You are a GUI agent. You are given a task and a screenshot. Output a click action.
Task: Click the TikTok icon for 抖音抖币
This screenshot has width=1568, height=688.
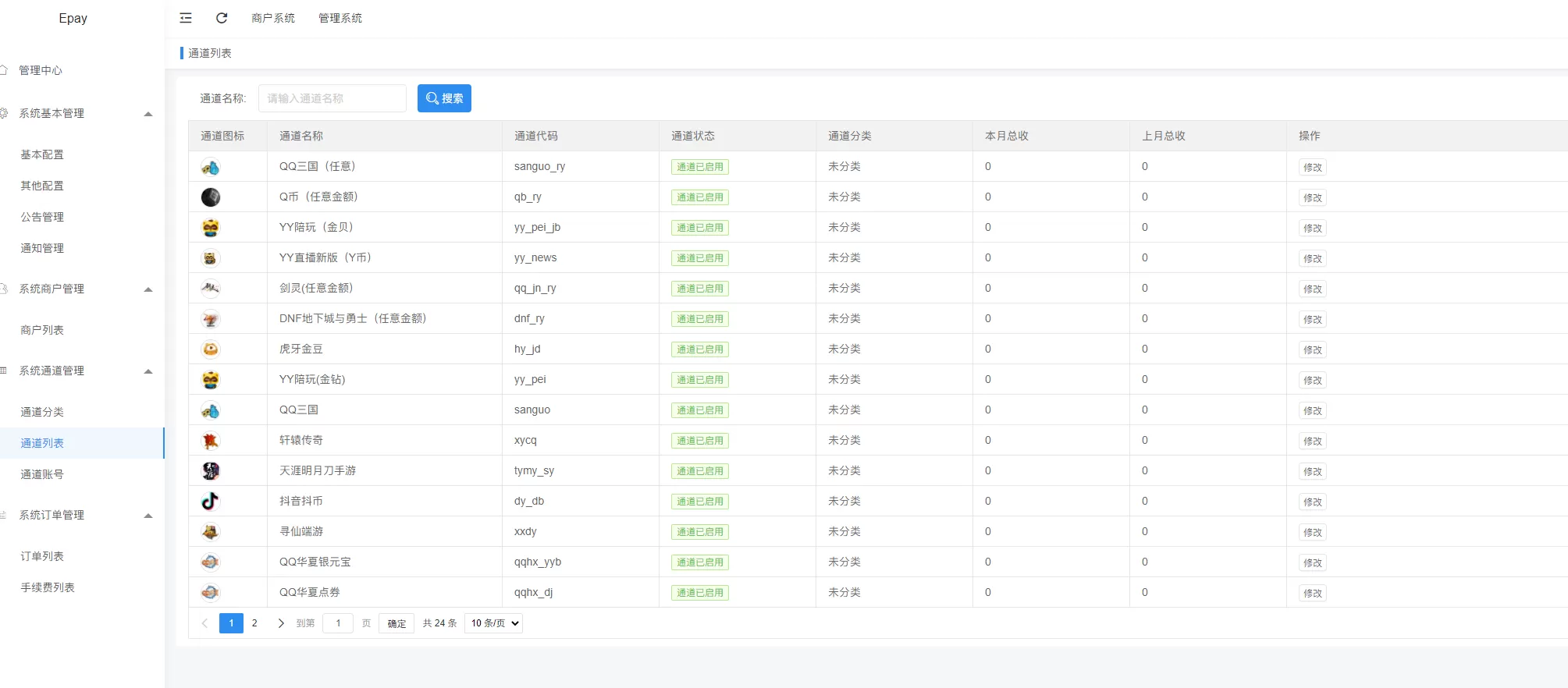coord(210,502)
